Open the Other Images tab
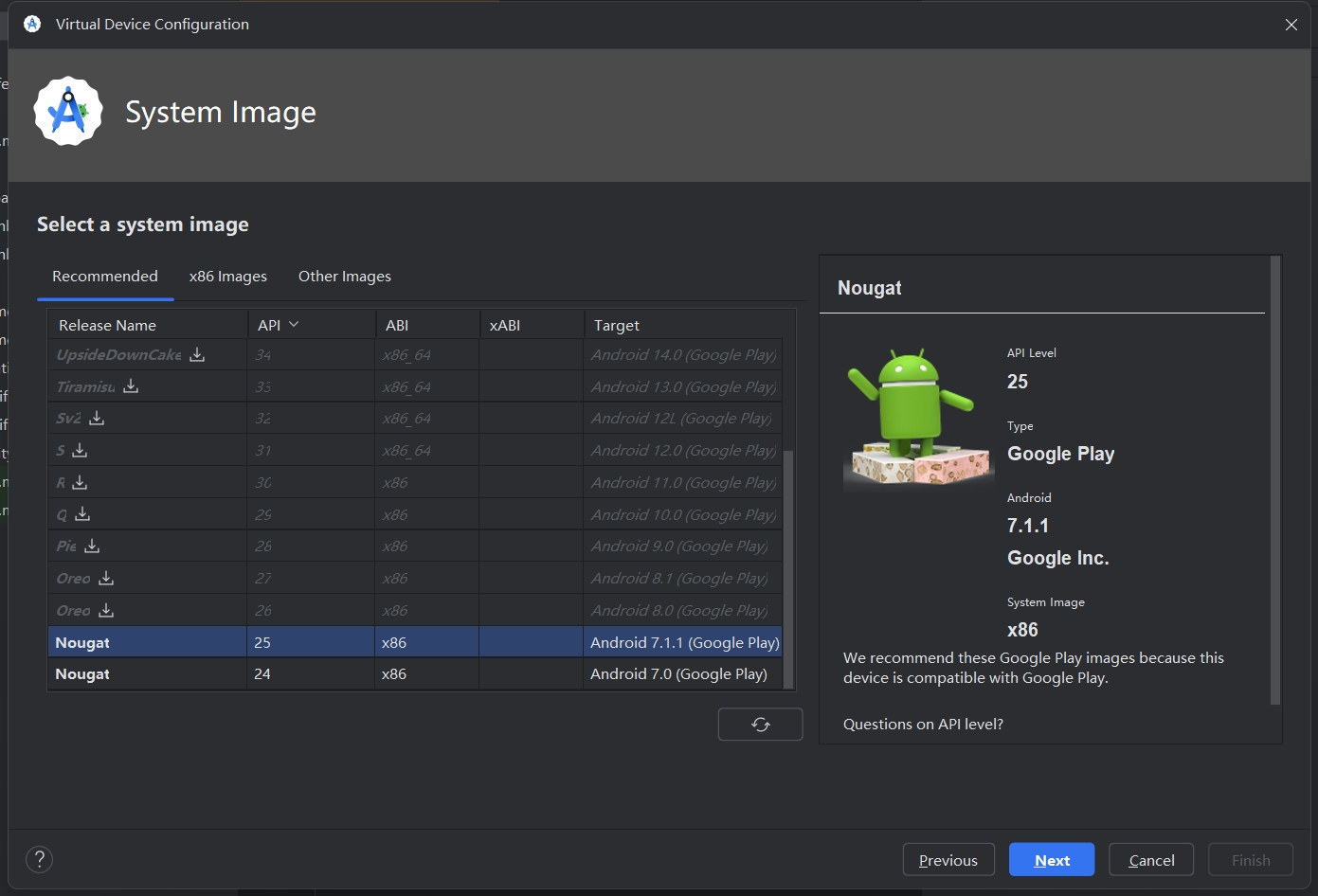This screenshot has height=896, width=1318. click(x=345, y=277)
